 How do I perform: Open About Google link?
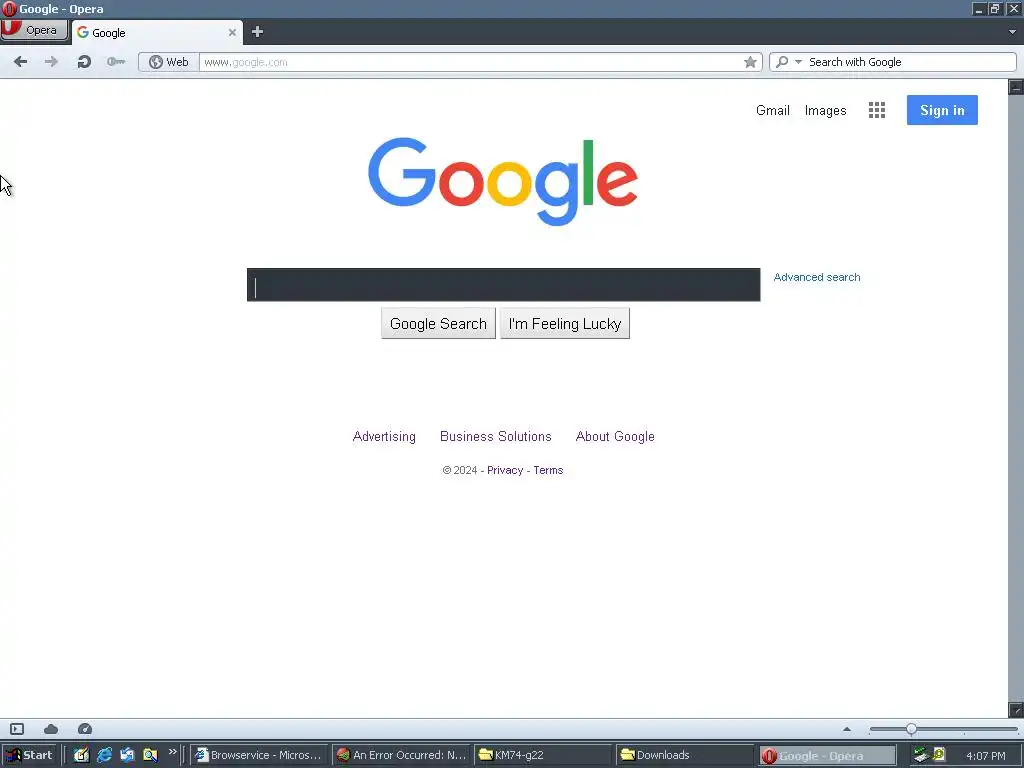[615, 436]
